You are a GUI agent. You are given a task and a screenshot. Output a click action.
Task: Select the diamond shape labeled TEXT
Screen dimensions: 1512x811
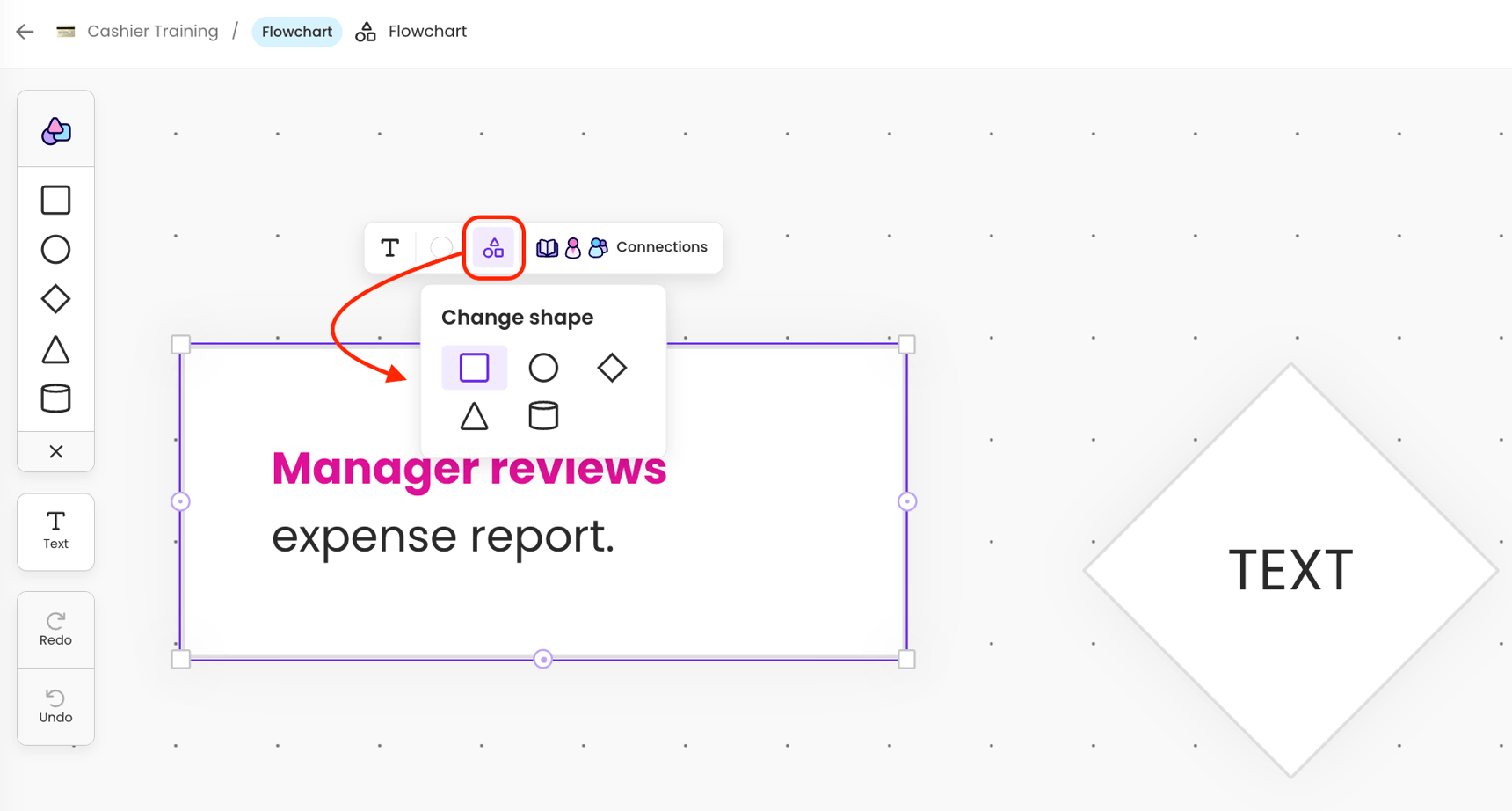pyautogui.click(x=1290, y=570)
